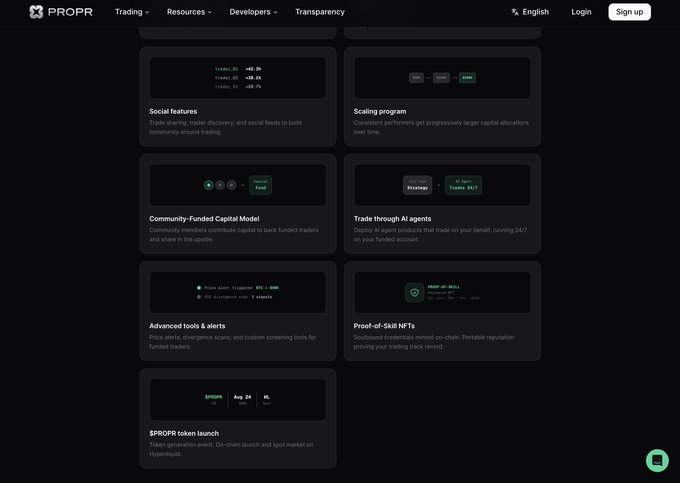The image size is (680, 483).
Task: Click the Advanced tools & alerts heading
Action: 187,326
